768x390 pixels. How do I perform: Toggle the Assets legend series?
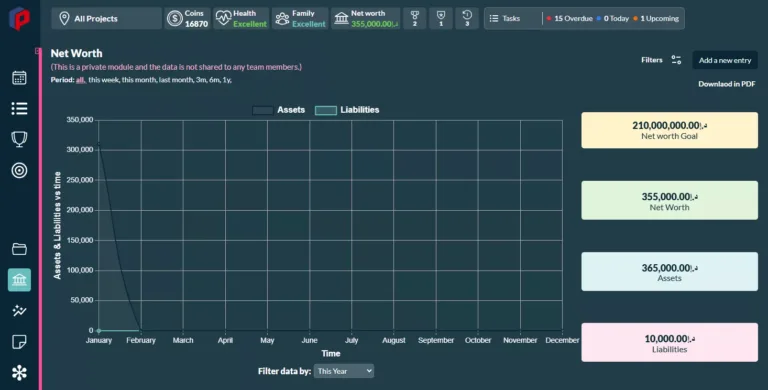[x=279, y=110]
